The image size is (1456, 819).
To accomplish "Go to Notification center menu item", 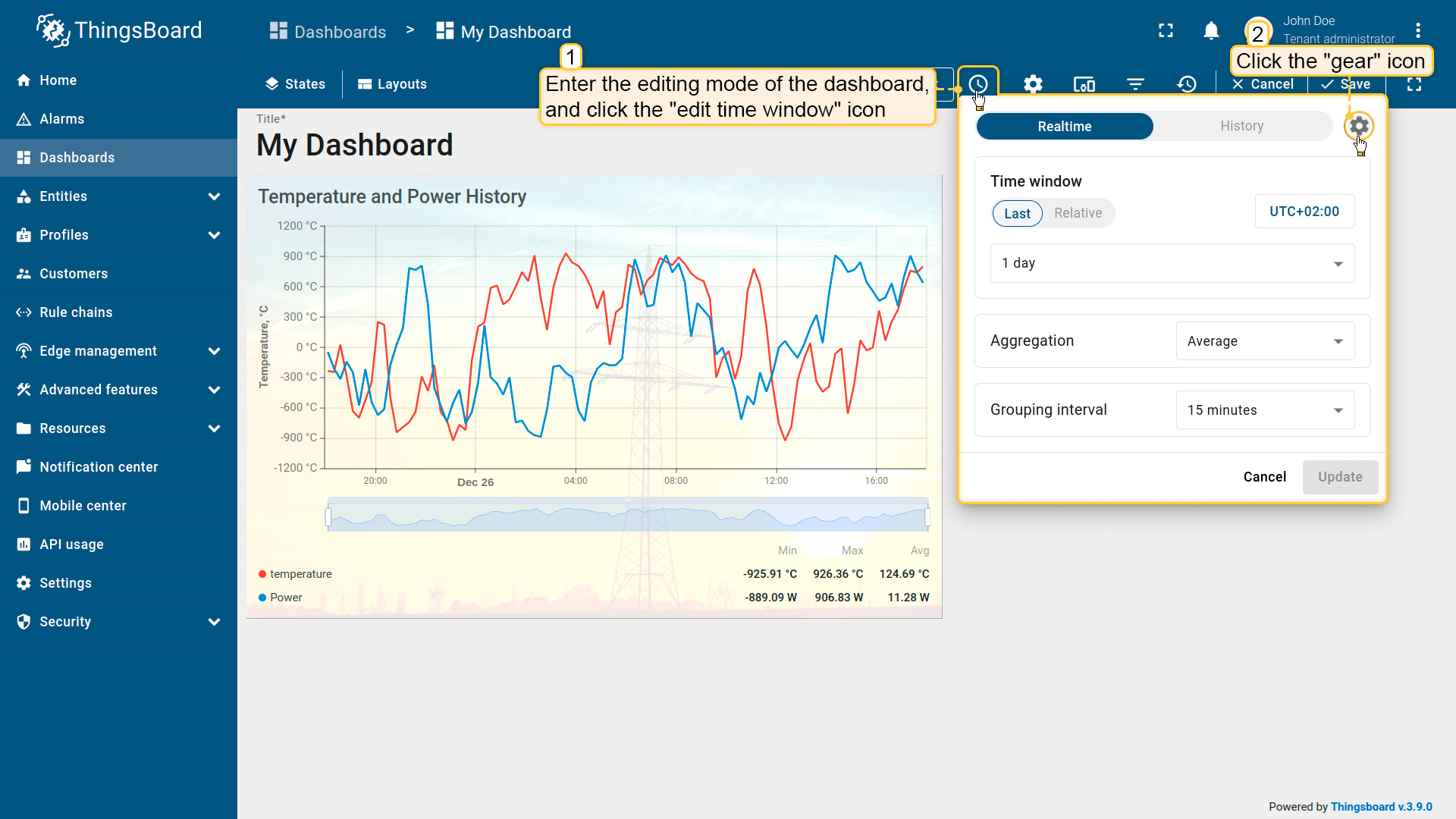I will [x=99, y=467].
